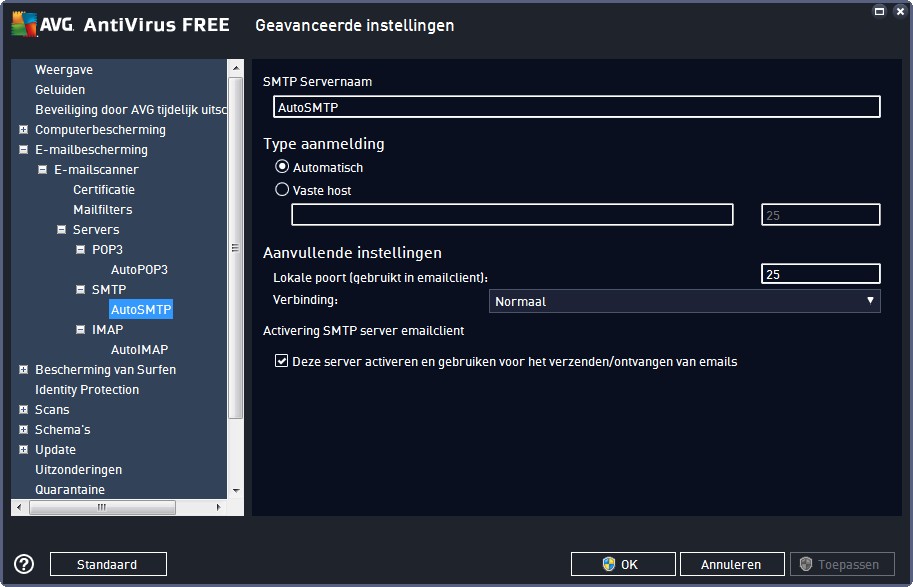Collapse the POP3 tree node
The width and height of the screenshot is (913, 587).
coord(80,249)
